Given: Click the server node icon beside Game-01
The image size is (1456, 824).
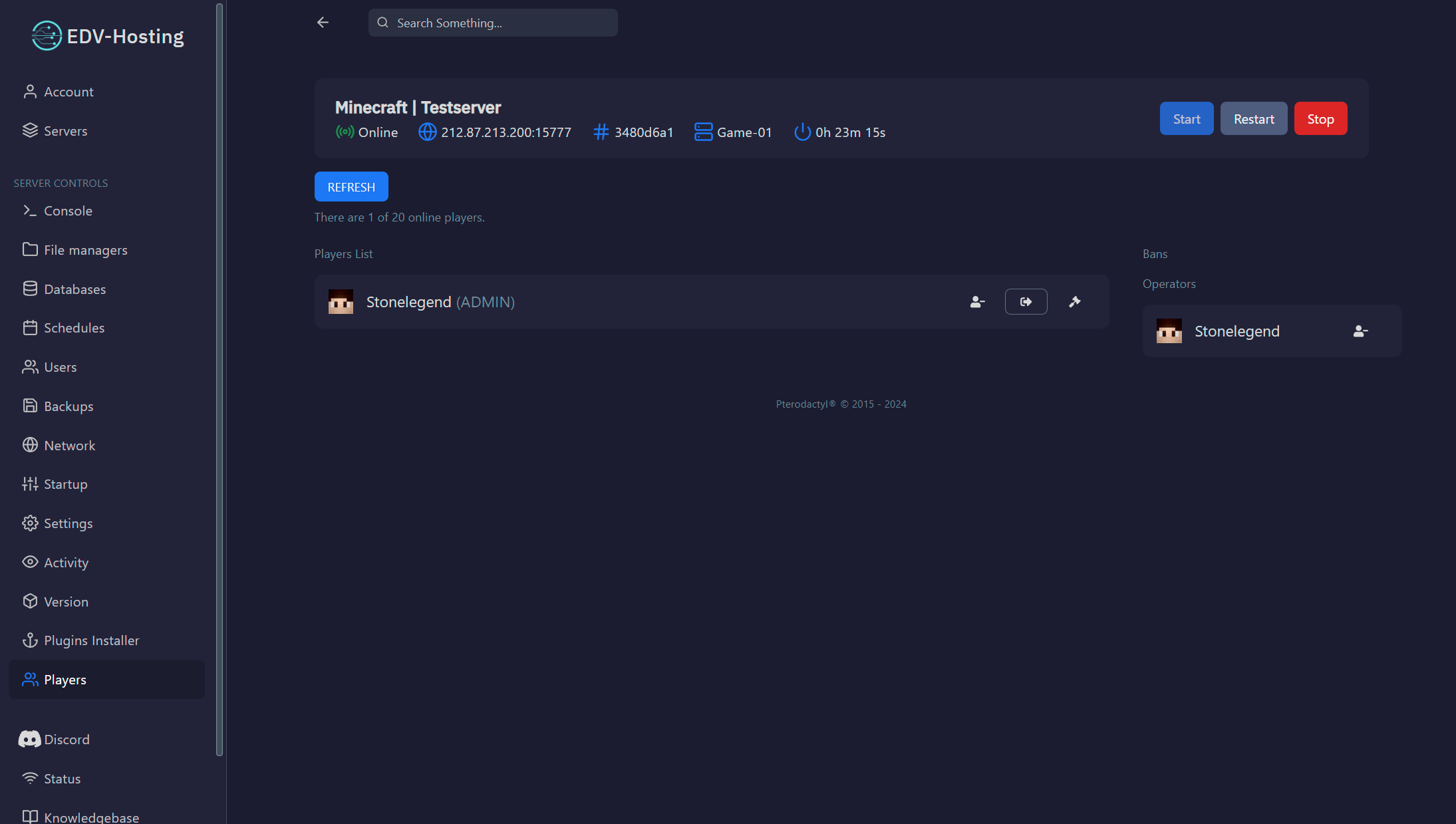Looking at the screenshot, I should pyautogui.click(x=703, y=132).
